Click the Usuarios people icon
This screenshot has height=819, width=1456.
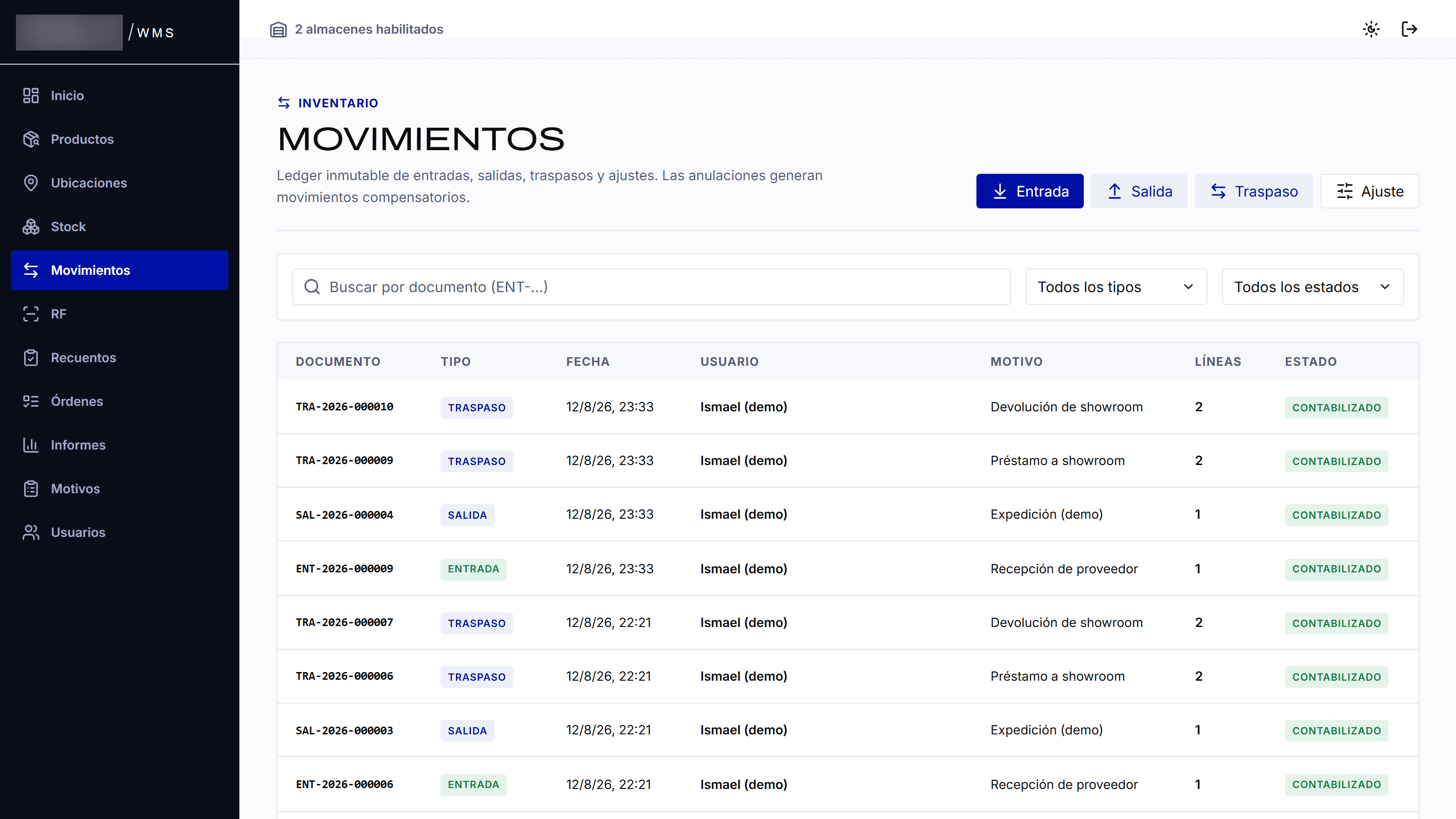(30, 532)
